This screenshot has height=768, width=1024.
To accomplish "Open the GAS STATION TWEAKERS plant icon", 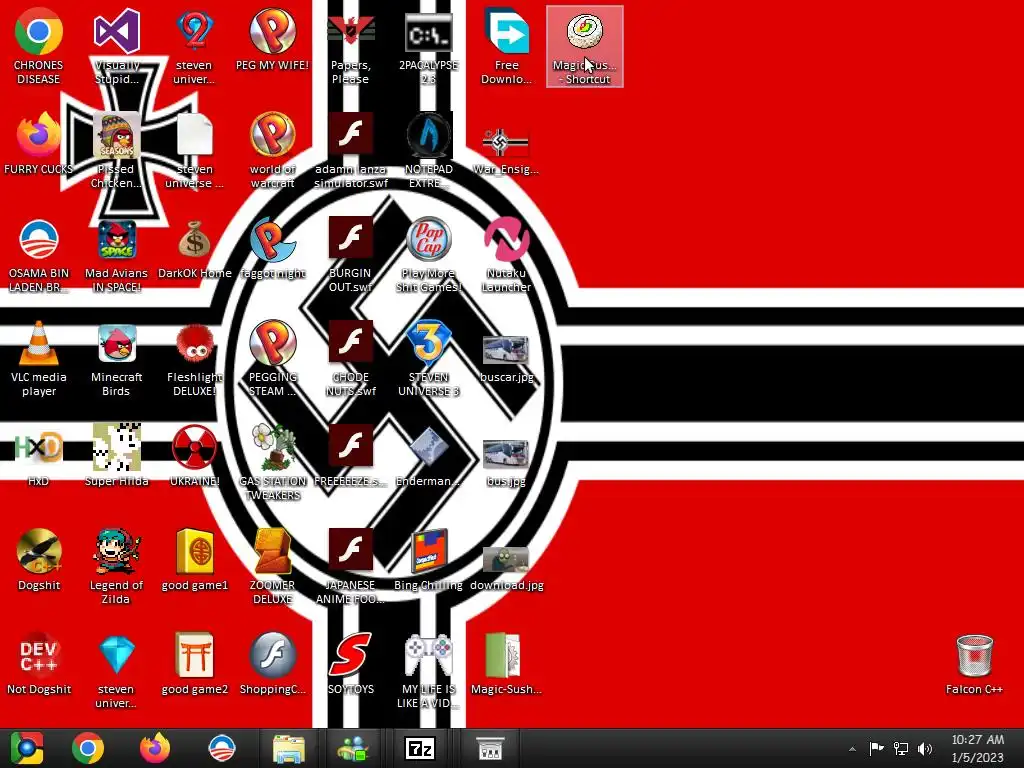I will point(272,462).
